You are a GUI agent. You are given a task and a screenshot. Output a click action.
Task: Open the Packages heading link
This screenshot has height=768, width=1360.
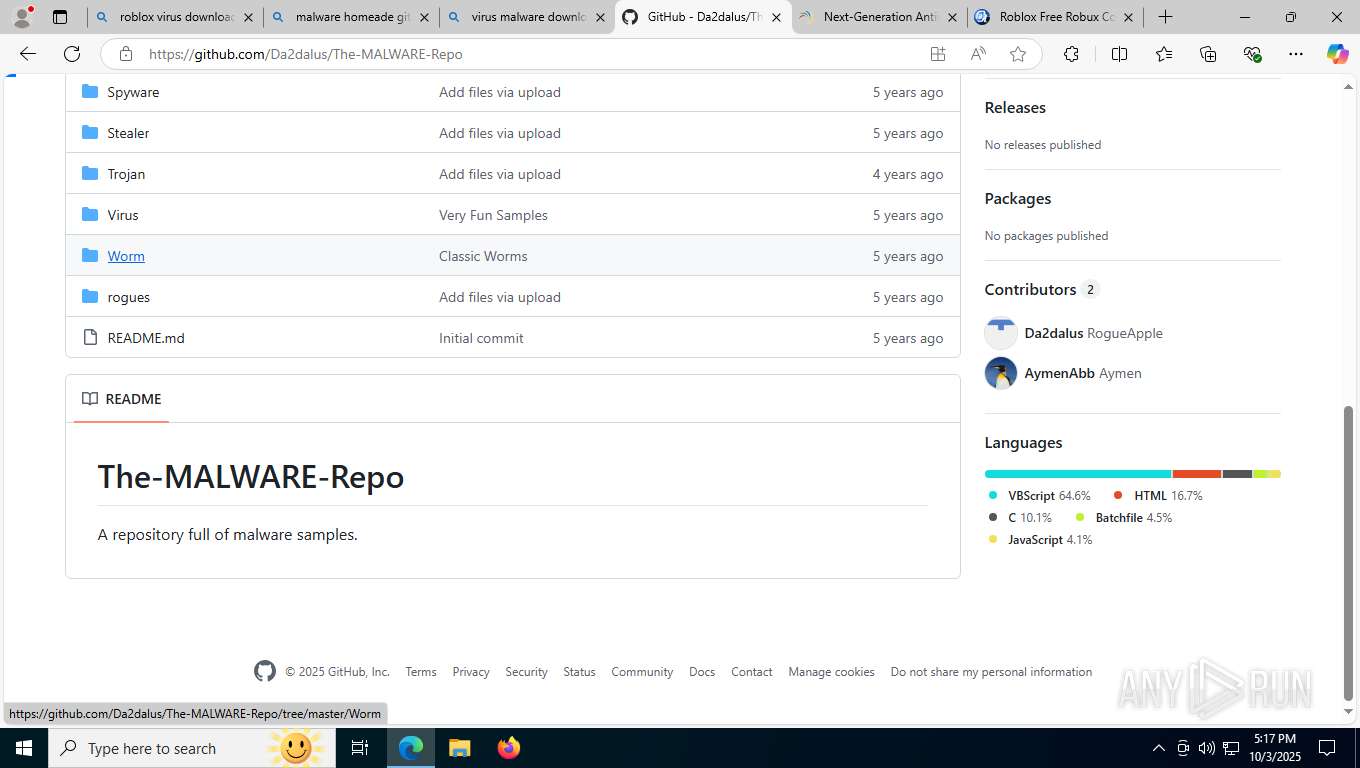point(1017,198)
